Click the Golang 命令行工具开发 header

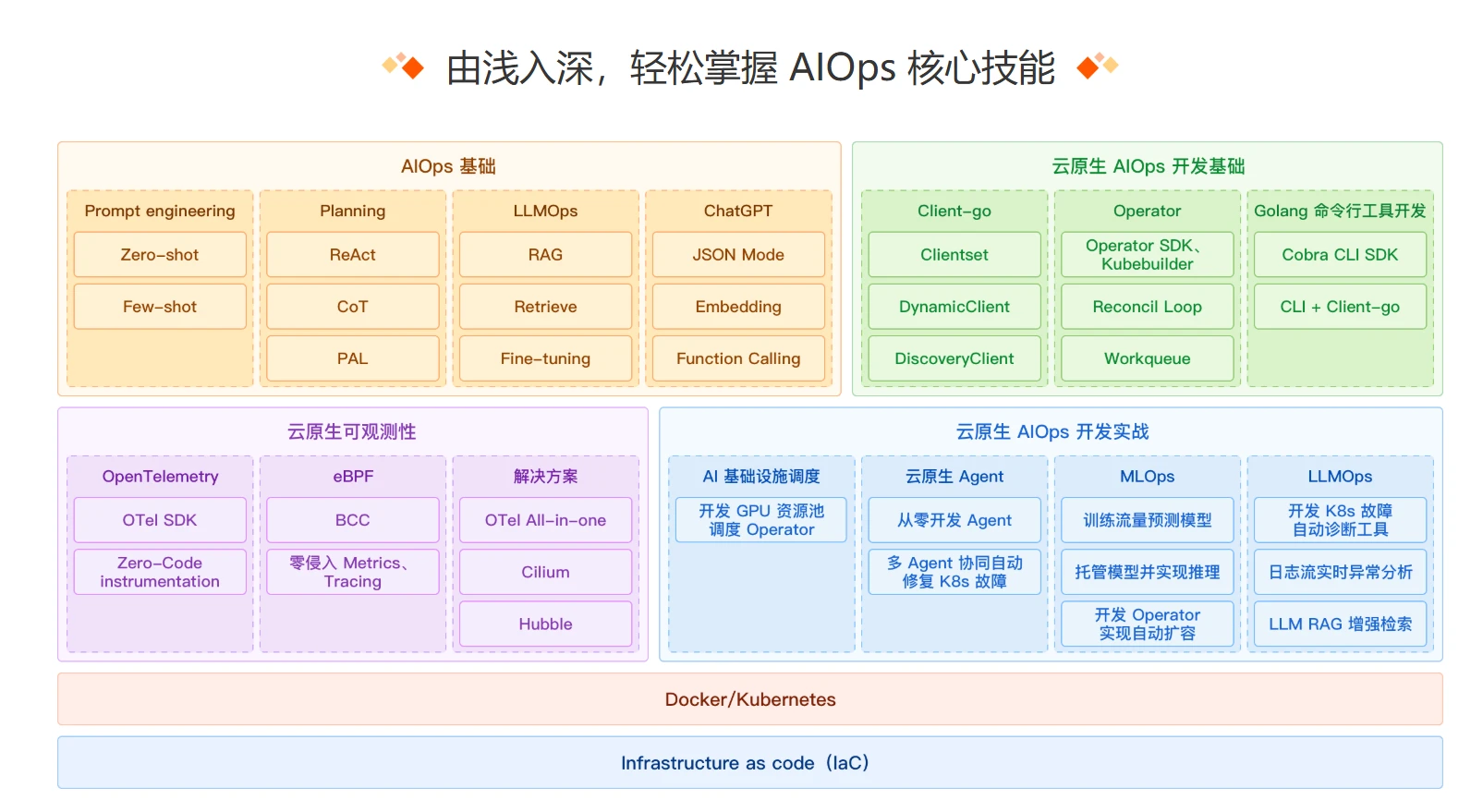tap(1341, 211)
